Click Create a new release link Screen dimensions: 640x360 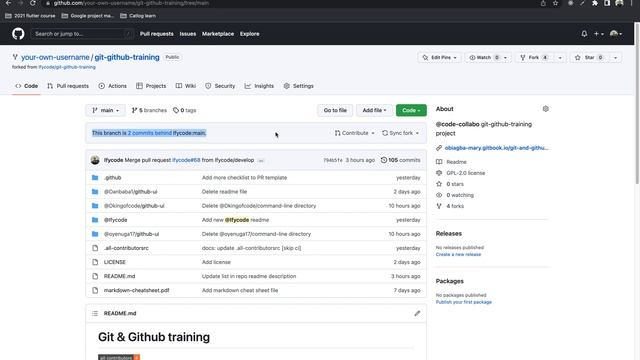[x=458, y=254]
